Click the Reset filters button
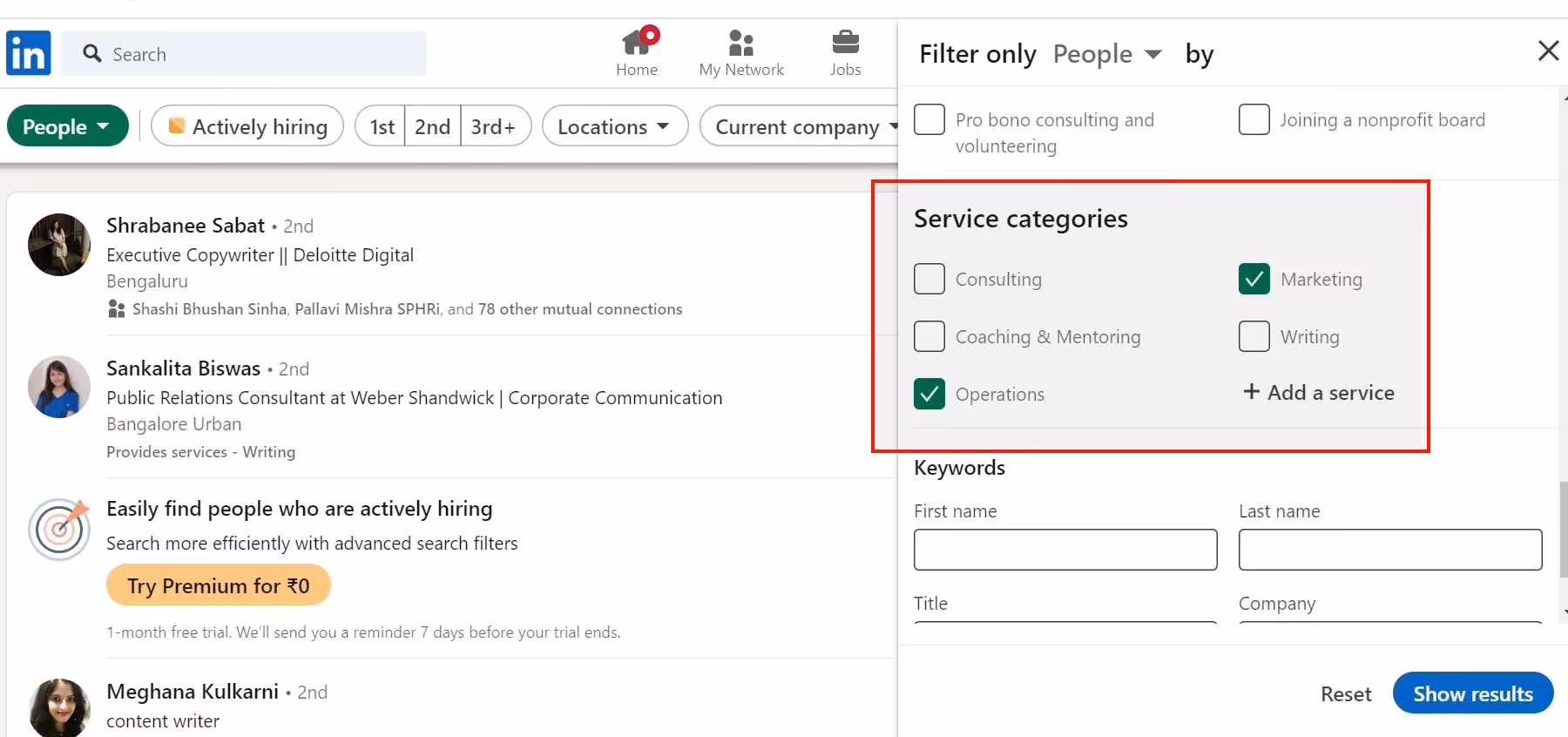 pyautogui.click(x=1346, y=694)
